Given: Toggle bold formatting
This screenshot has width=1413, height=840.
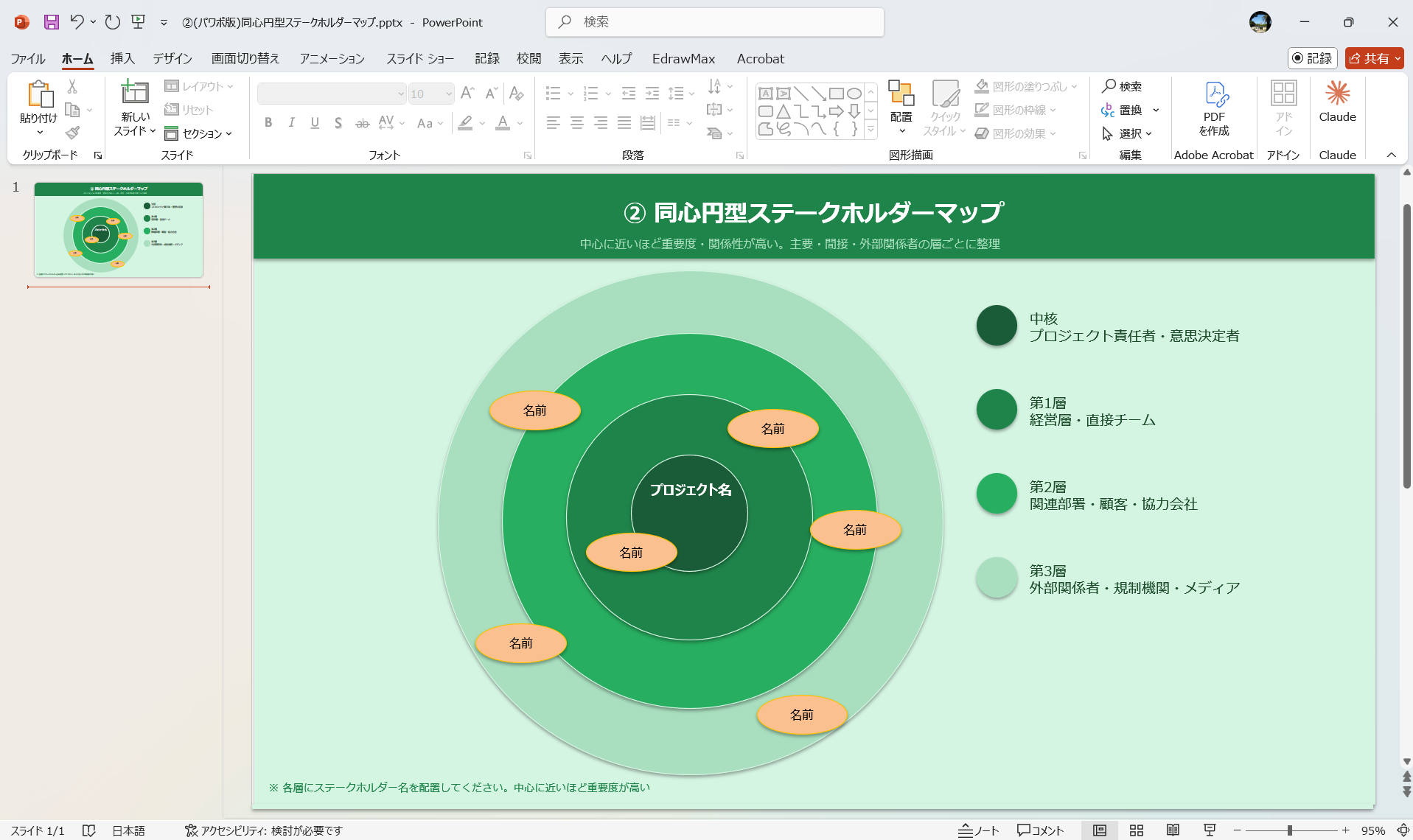Looking at the screenshot, I should (268, 123).
